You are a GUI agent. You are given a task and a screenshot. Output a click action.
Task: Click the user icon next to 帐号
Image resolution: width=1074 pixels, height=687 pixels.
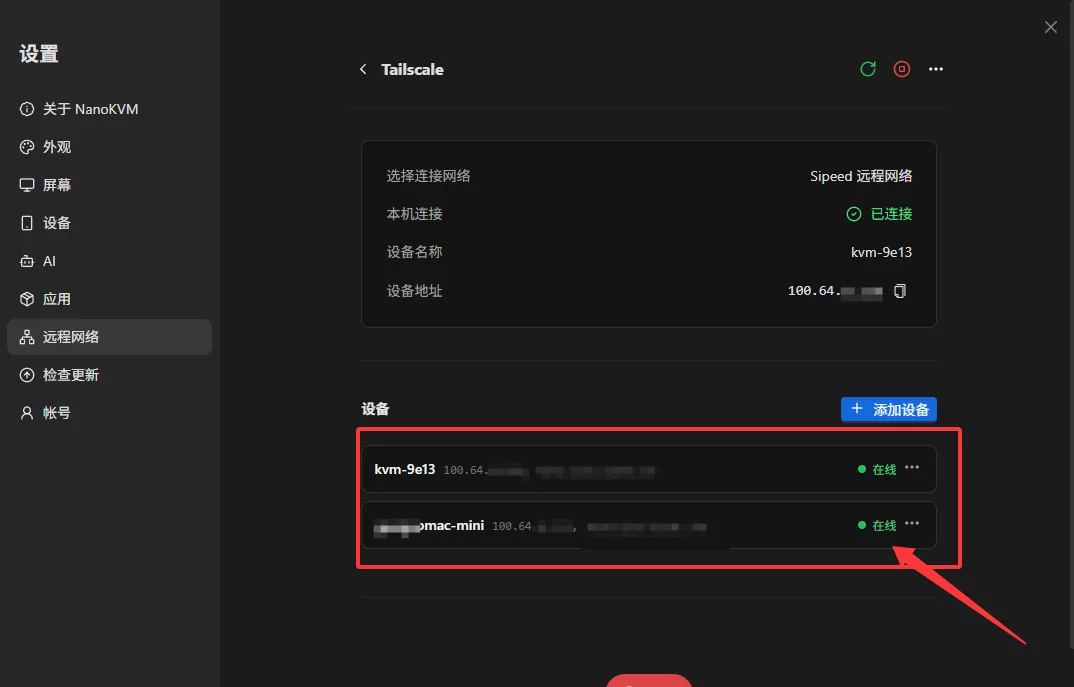coord(27,413)
